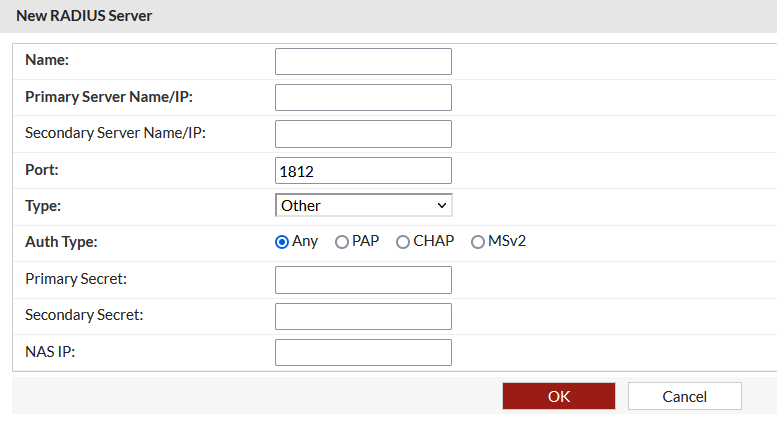Image resolution: width=777 pixels, height=426 pixels.
Task: Click the Primary Secret input box
Action: coord(363,280)
